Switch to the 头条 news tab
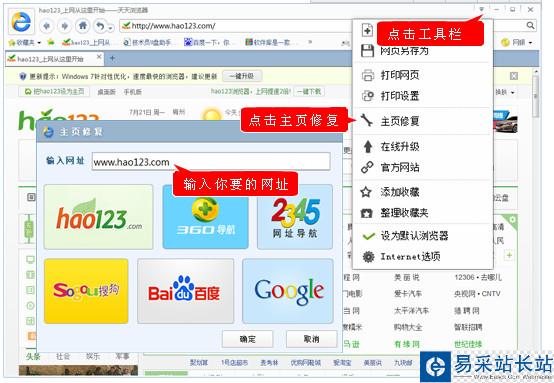This screenshot has width=554, height=383. click(33, 356)
